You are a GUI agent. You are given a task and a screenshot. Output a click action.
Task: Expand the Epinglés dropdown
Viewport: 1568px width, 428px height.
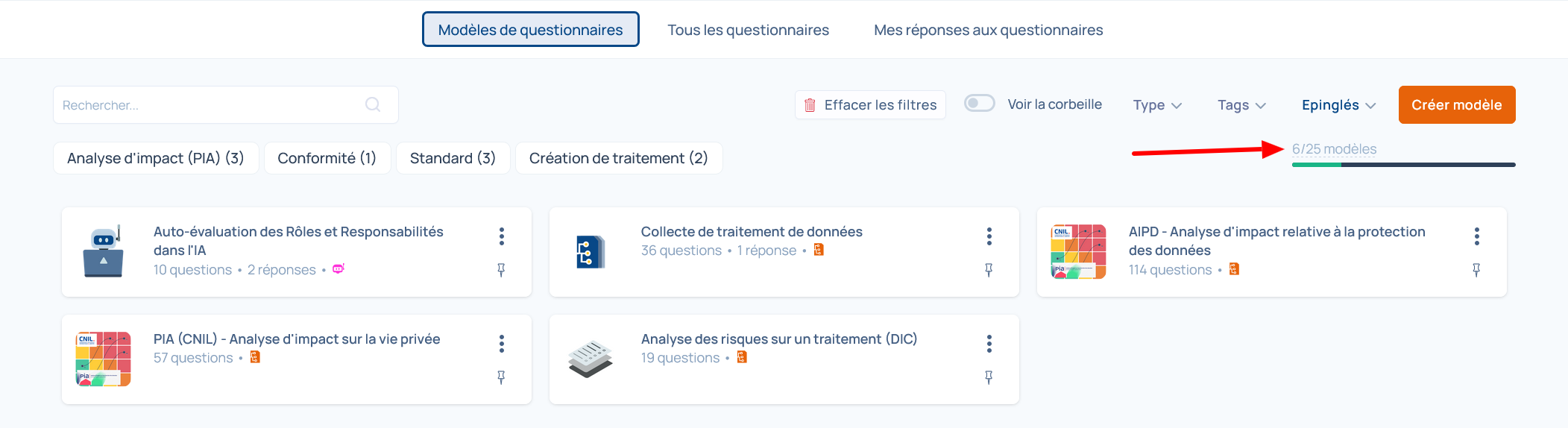[x=1338, y=105]
